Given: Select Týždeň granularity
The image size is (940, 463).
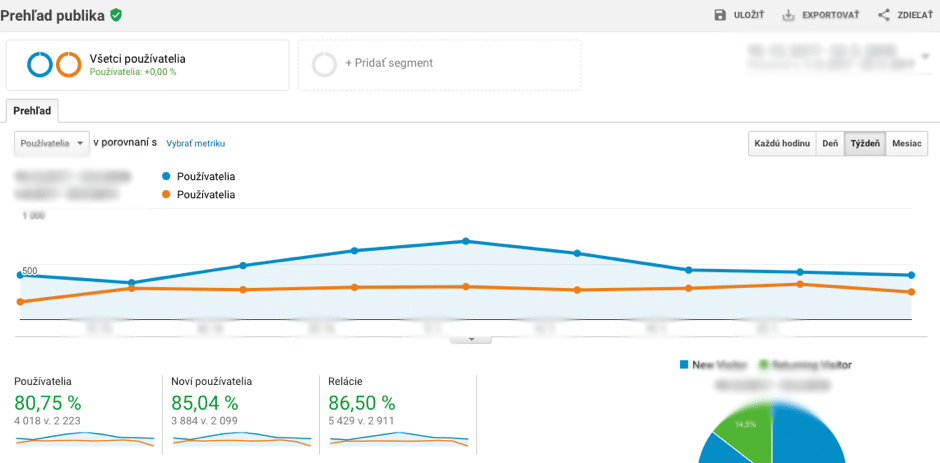Looking at the screenshot, I should 864,144.
